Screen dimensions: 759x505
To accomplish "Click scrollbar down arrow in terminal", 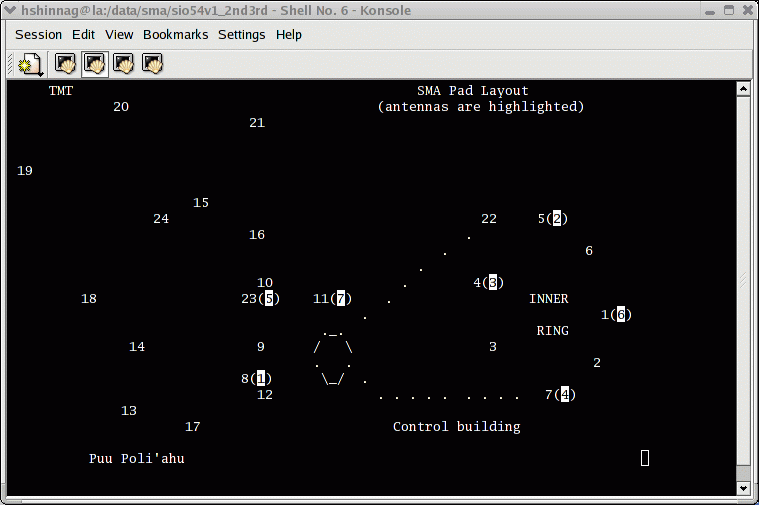I will click(x=744, y=488).
